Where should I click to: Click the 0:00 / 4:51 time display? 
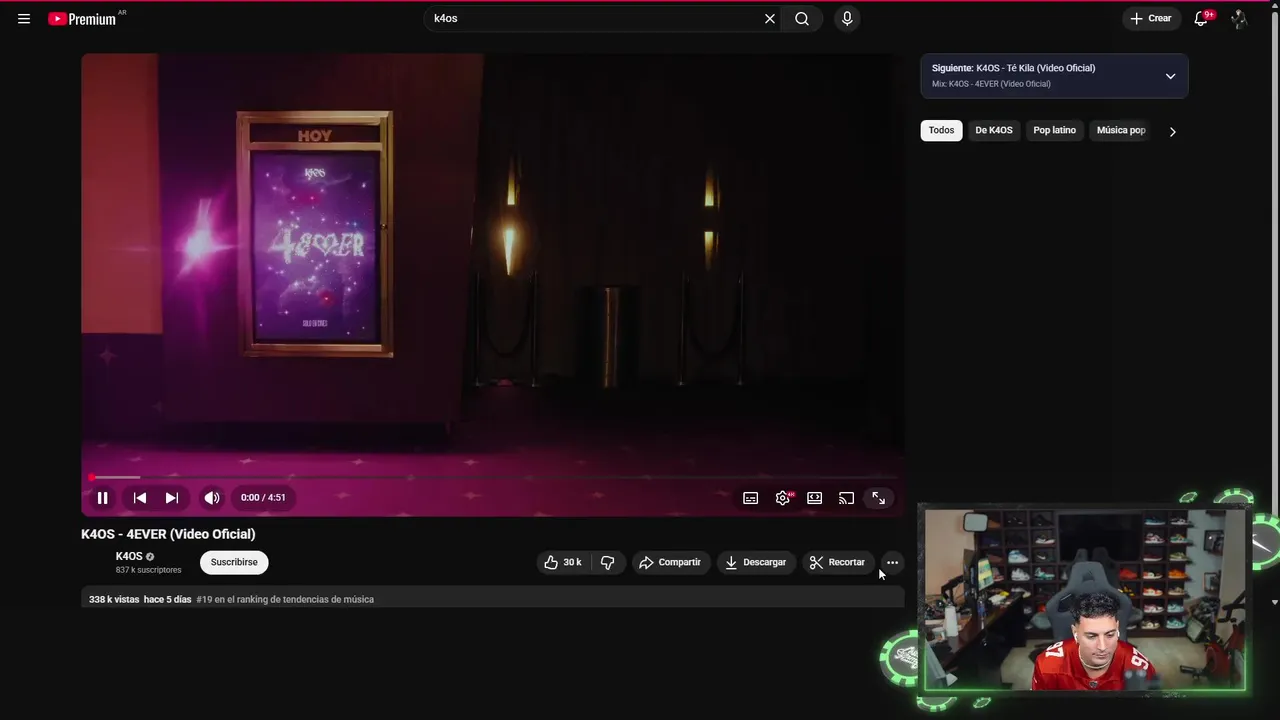coord(263,498)
